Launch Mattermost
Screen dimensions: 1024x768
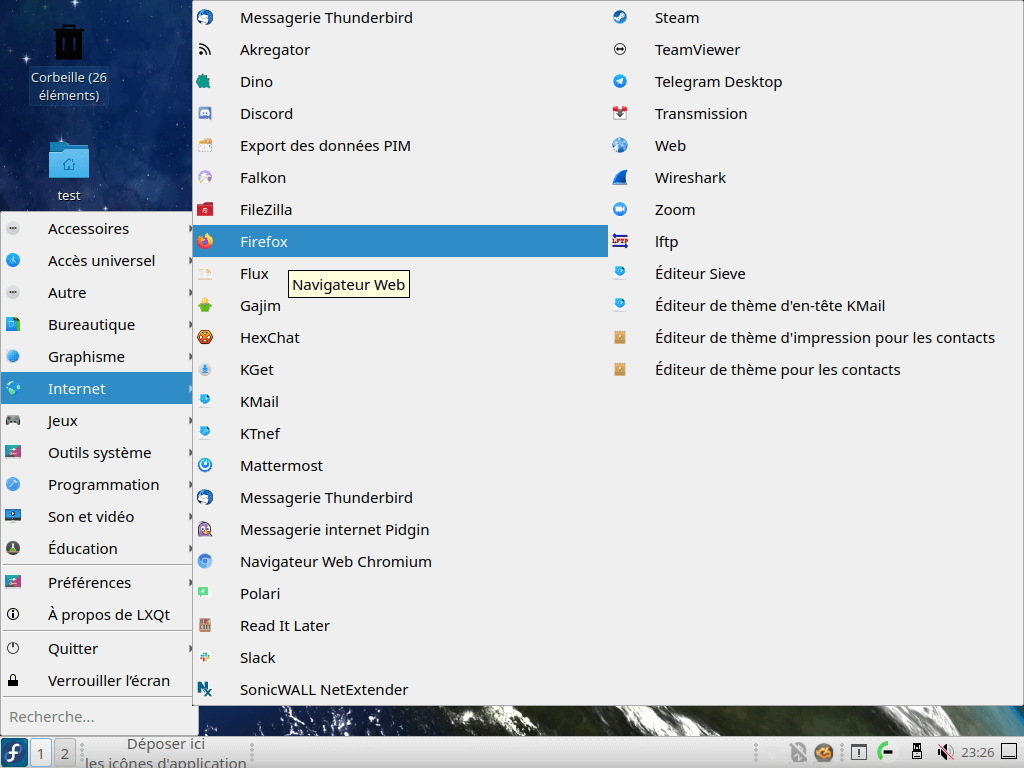tap(400, 466)
